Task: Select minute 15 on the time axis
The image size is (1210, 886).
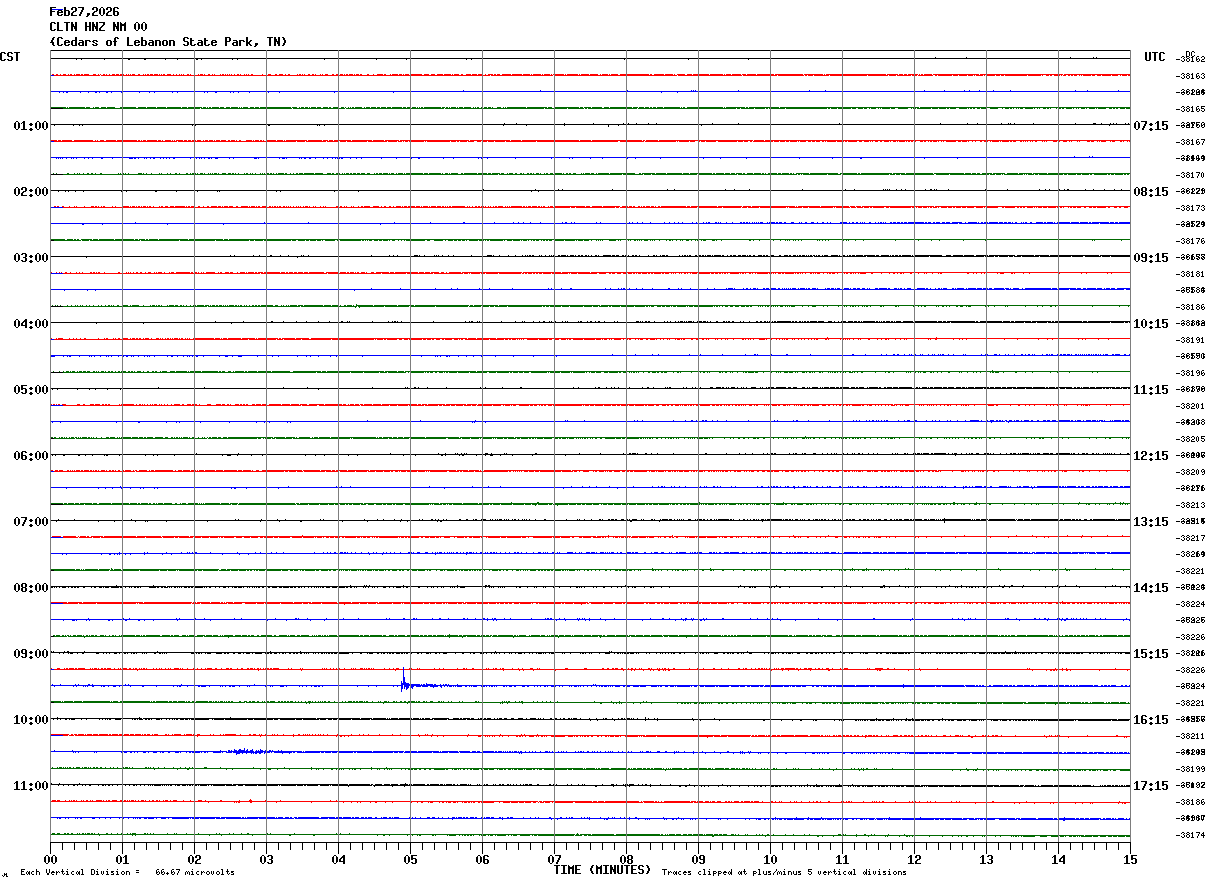Action: tap(1130, 860)
